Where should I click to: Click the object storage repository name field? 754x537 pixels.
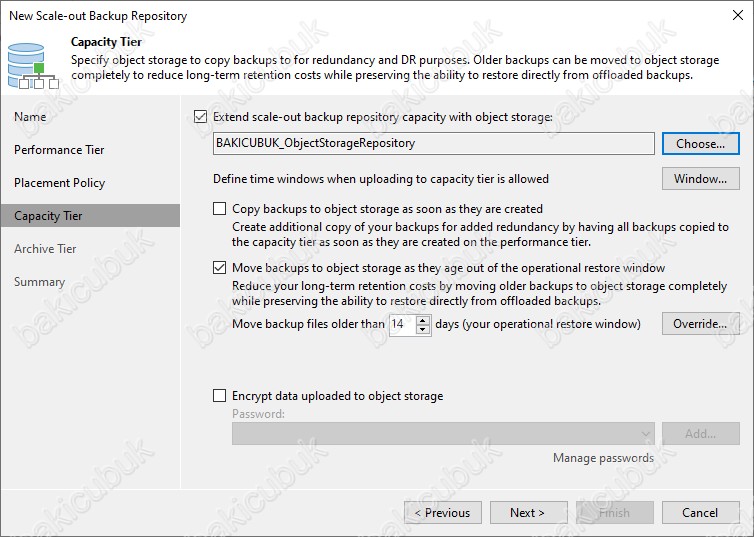[x=433, y=143]
